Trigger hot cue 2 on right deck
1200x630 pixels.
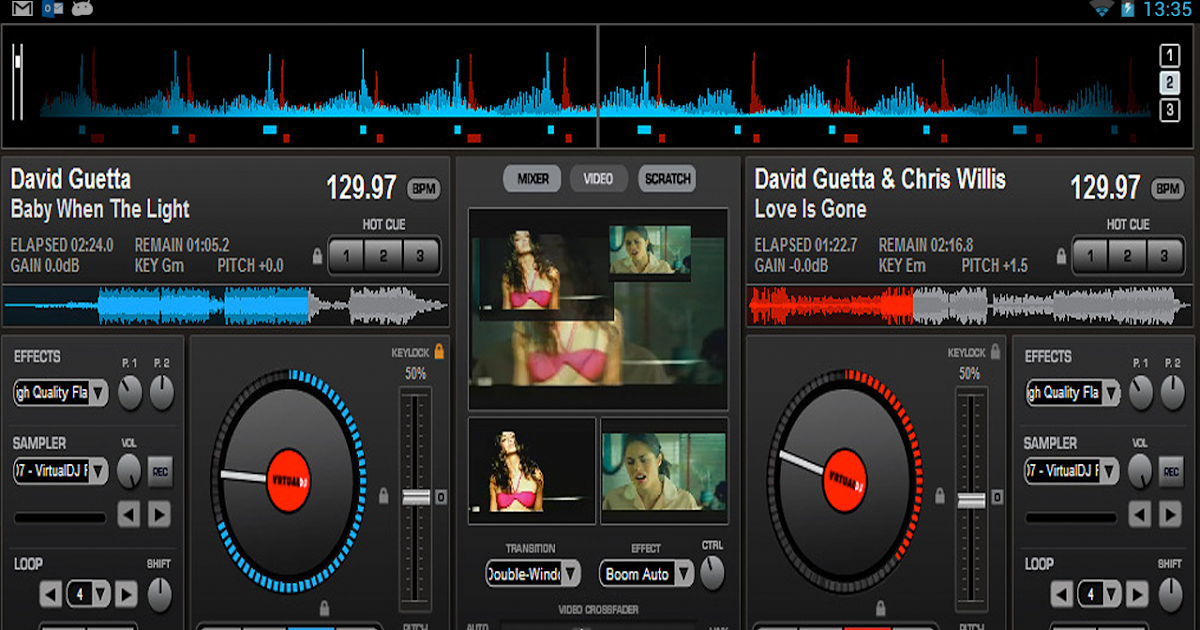point(1127,256)
